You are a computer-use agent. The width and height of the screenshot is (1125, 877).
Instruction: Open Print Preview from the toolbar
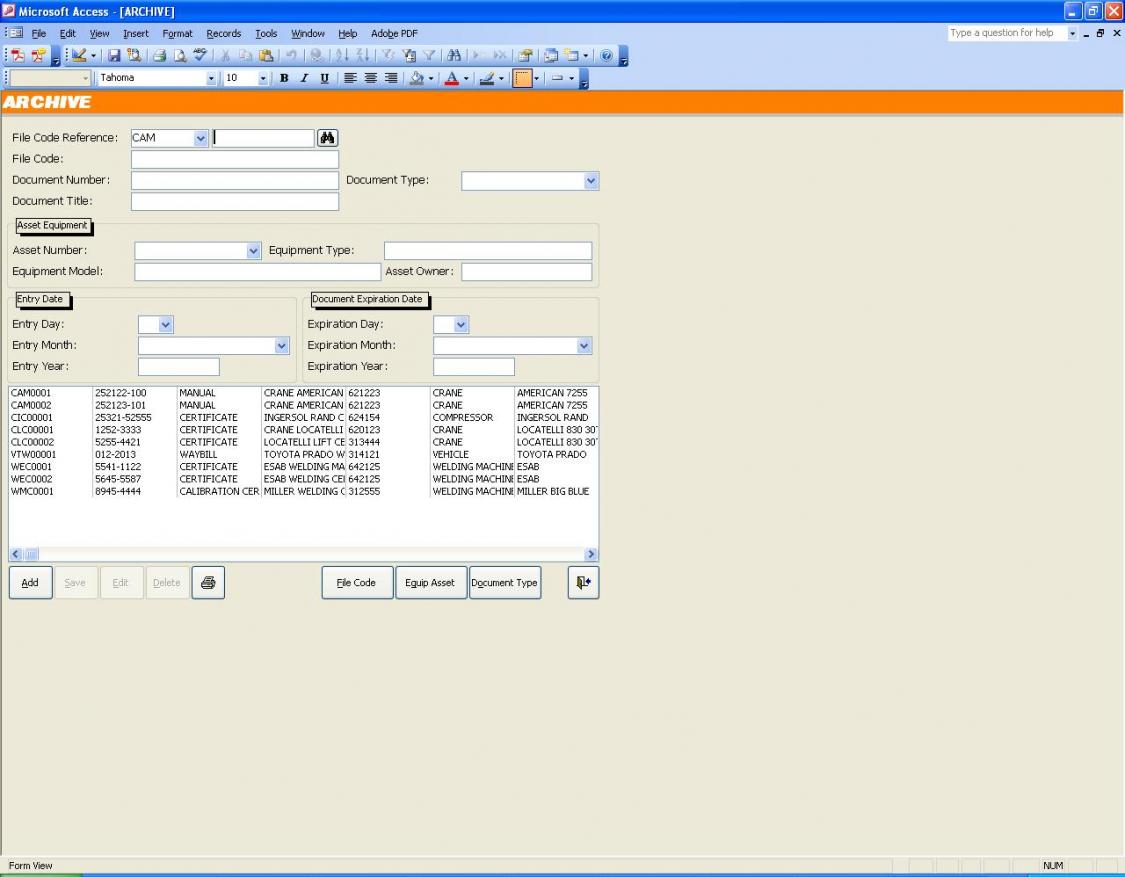tap(178, 56)
